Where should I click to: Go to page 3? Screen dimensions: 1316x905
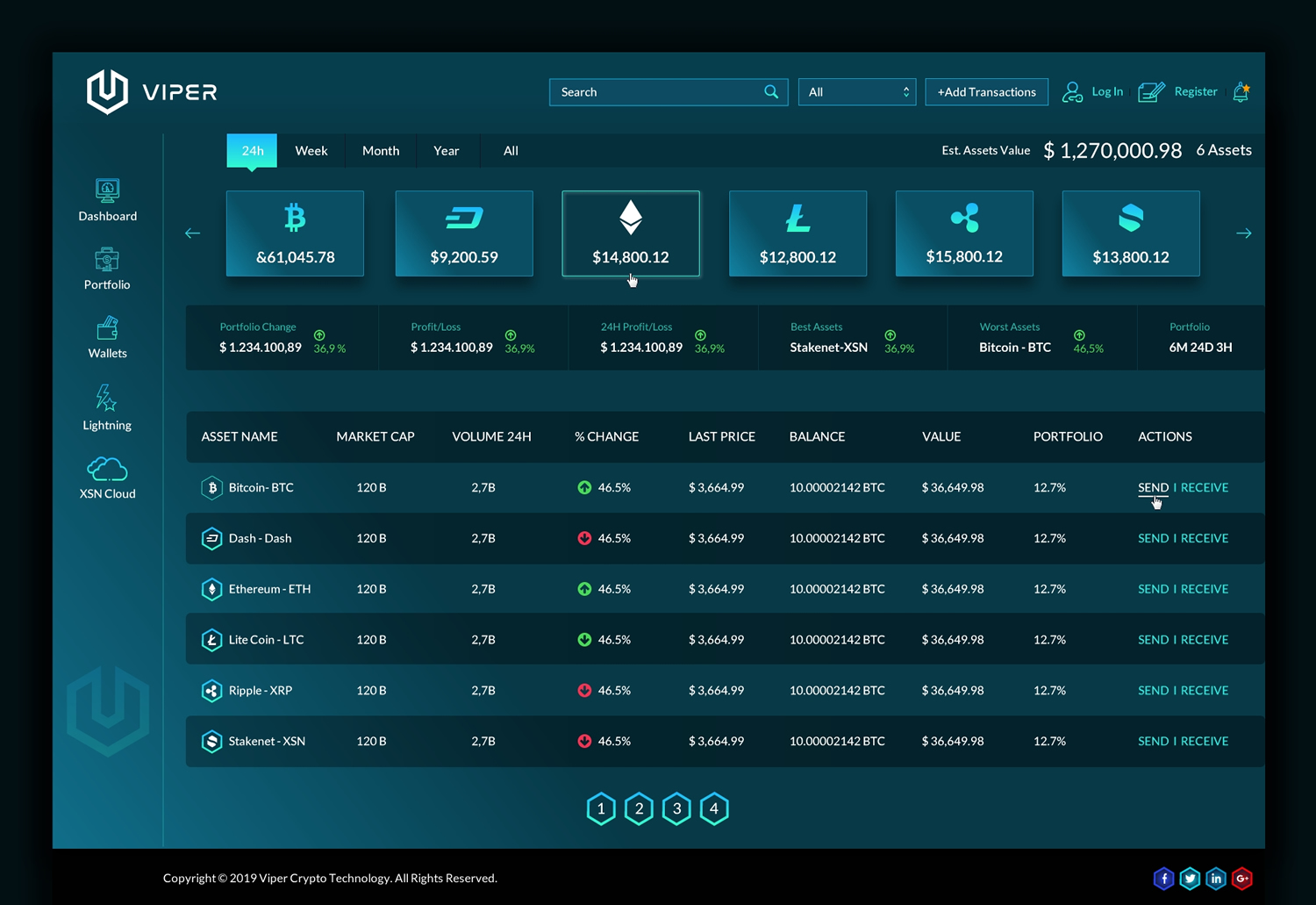pos(676,808)
